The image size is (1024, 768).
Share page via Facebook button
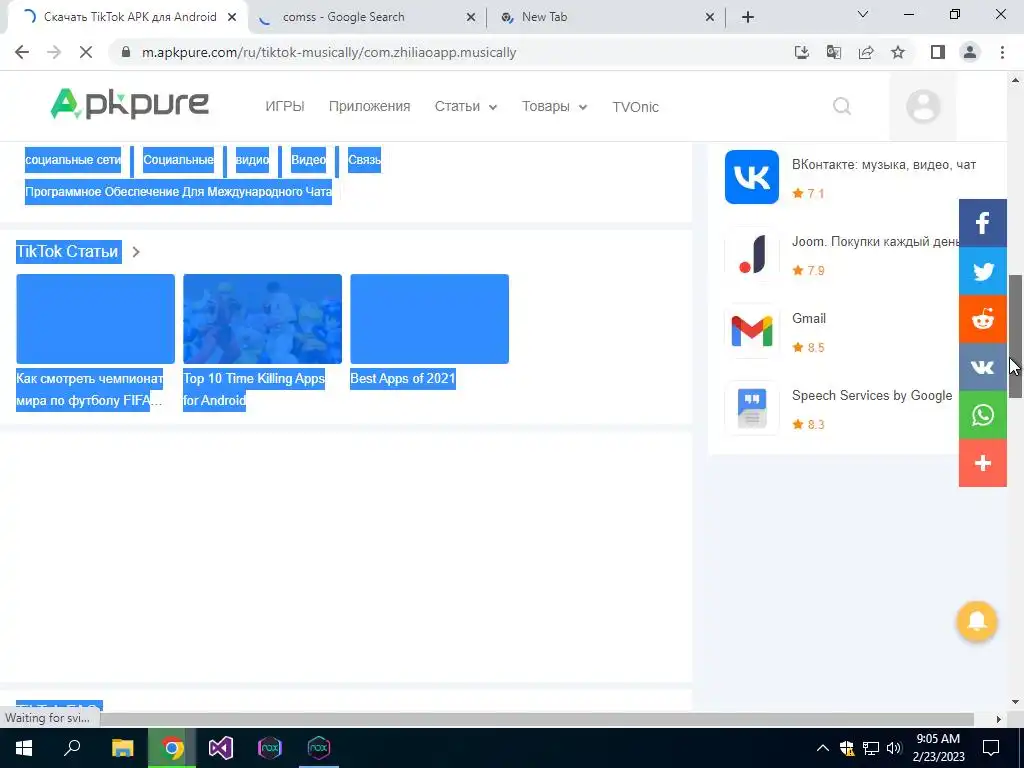(983, 223)
